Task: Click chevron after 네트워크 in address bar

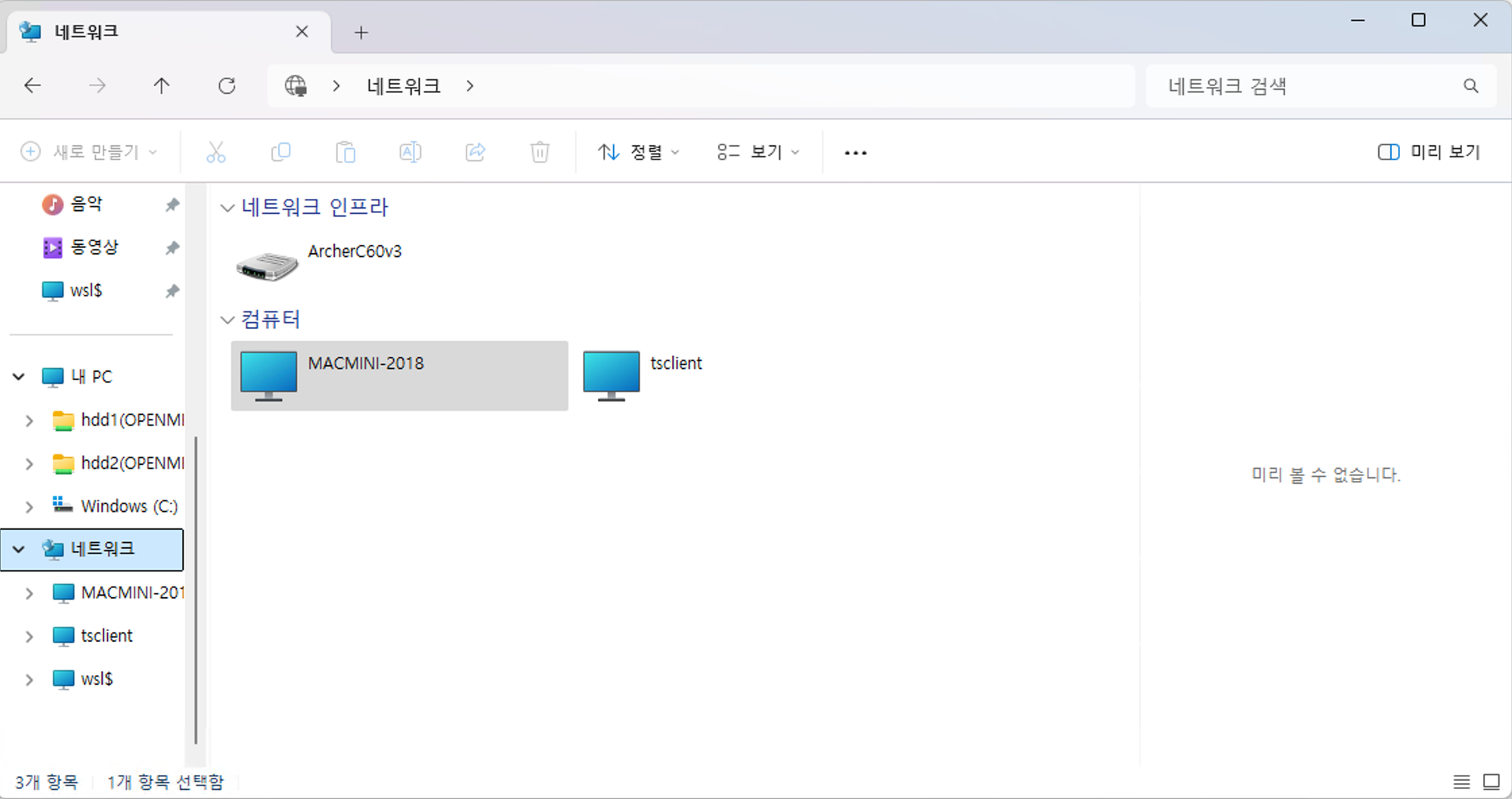Action: pos(470,86)
